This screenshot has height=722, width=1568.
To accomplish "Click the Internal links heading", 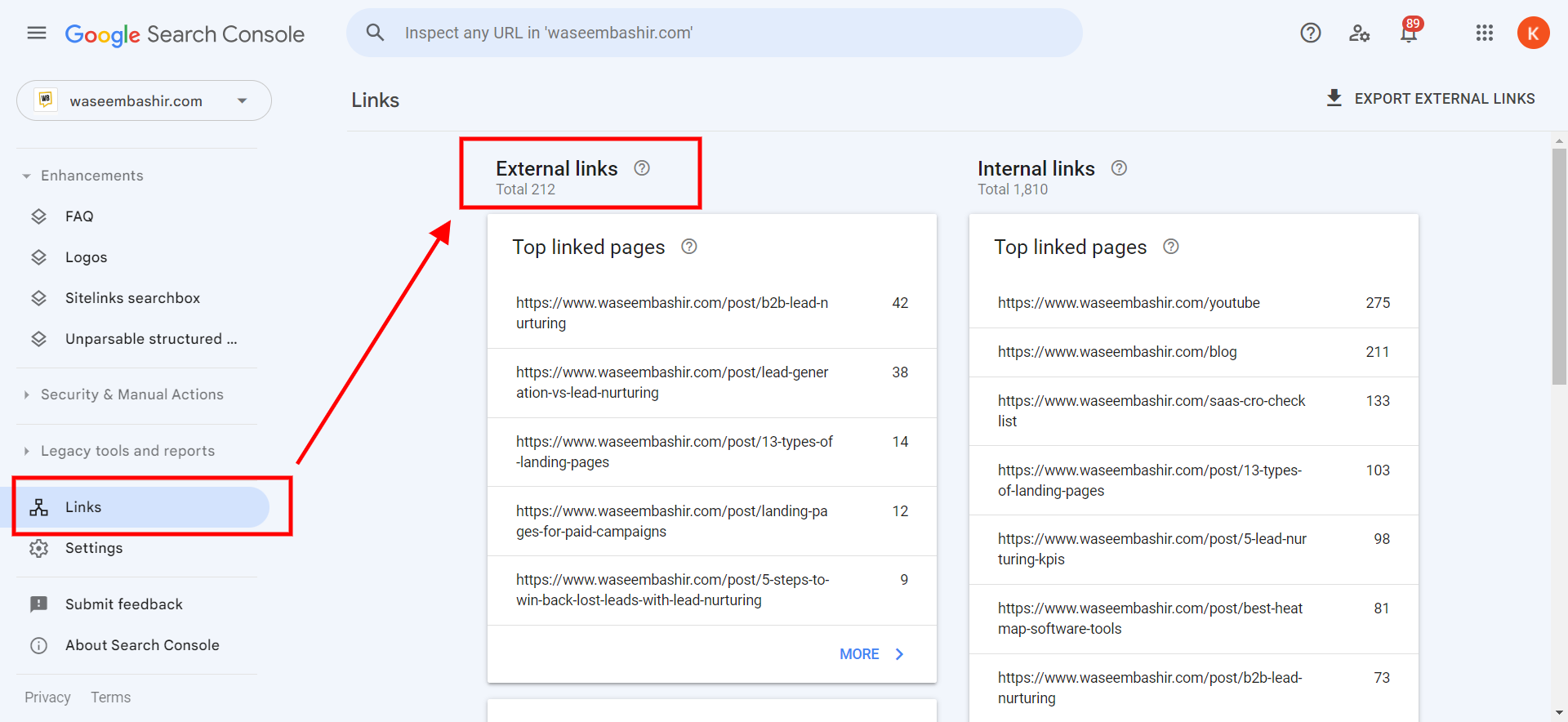I will coord(1036,168).
